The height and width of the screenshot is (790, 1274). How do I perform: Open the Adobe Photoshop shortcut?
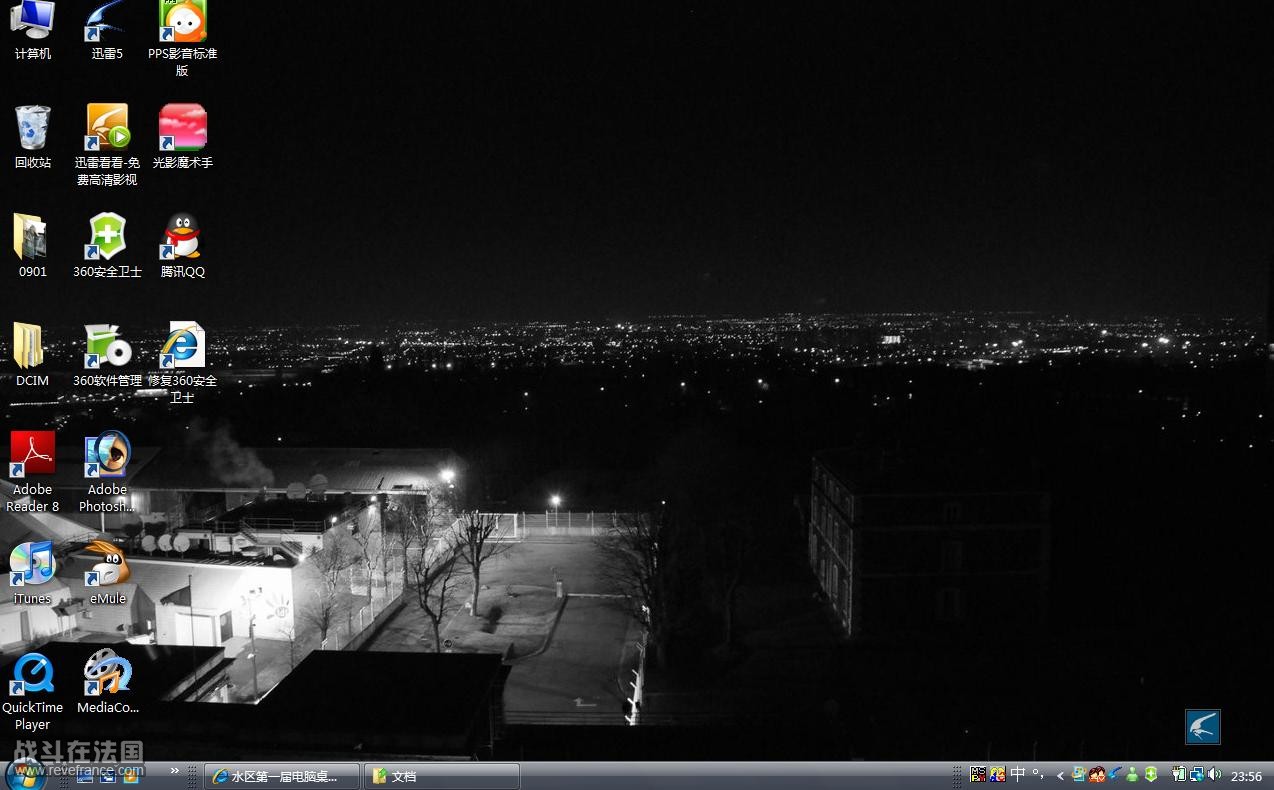(x=107, y=472)
